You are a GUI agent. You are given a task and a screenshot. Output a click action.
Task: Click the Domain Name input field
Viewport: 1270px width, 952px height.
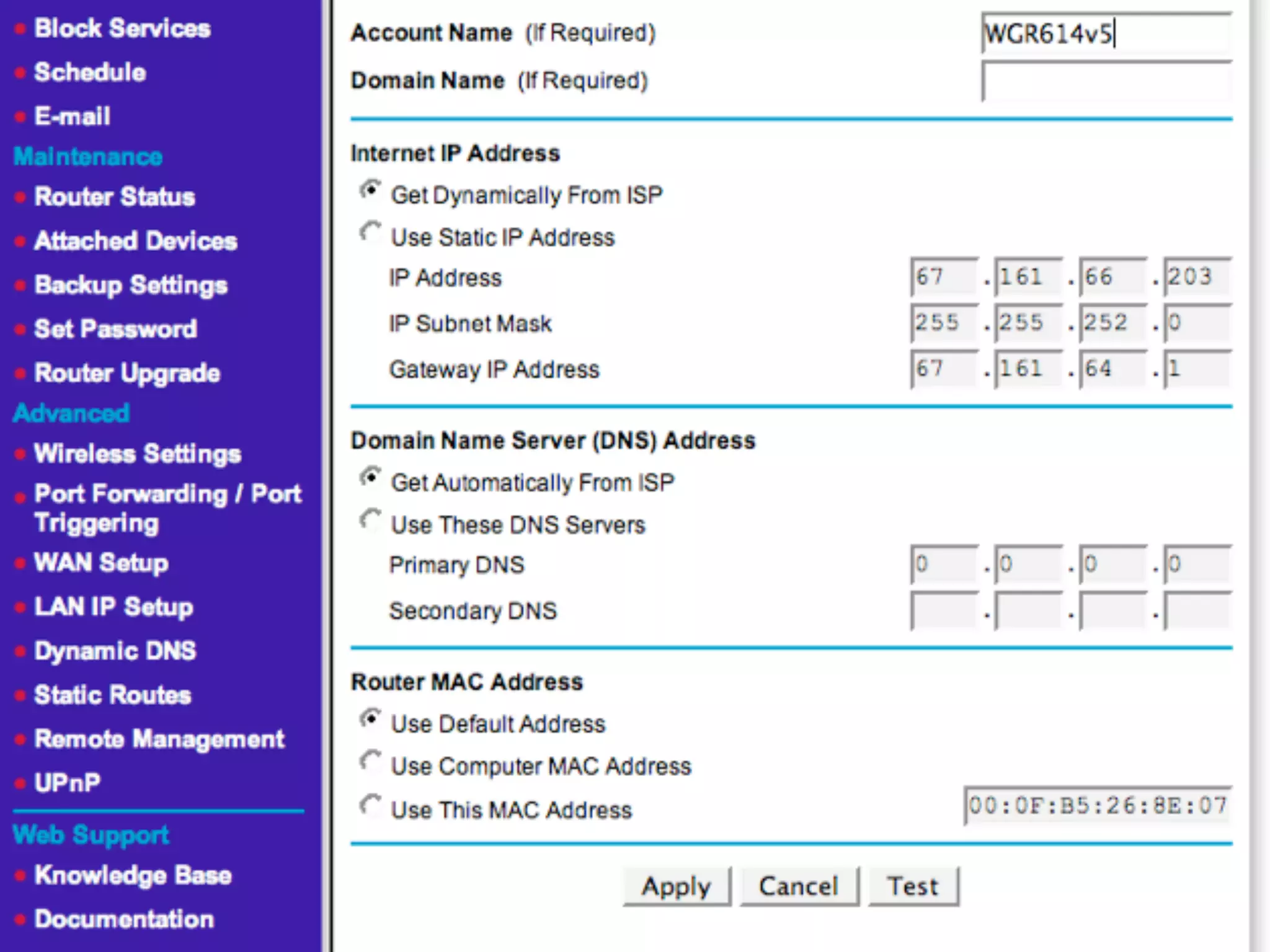click(1106, 81)
